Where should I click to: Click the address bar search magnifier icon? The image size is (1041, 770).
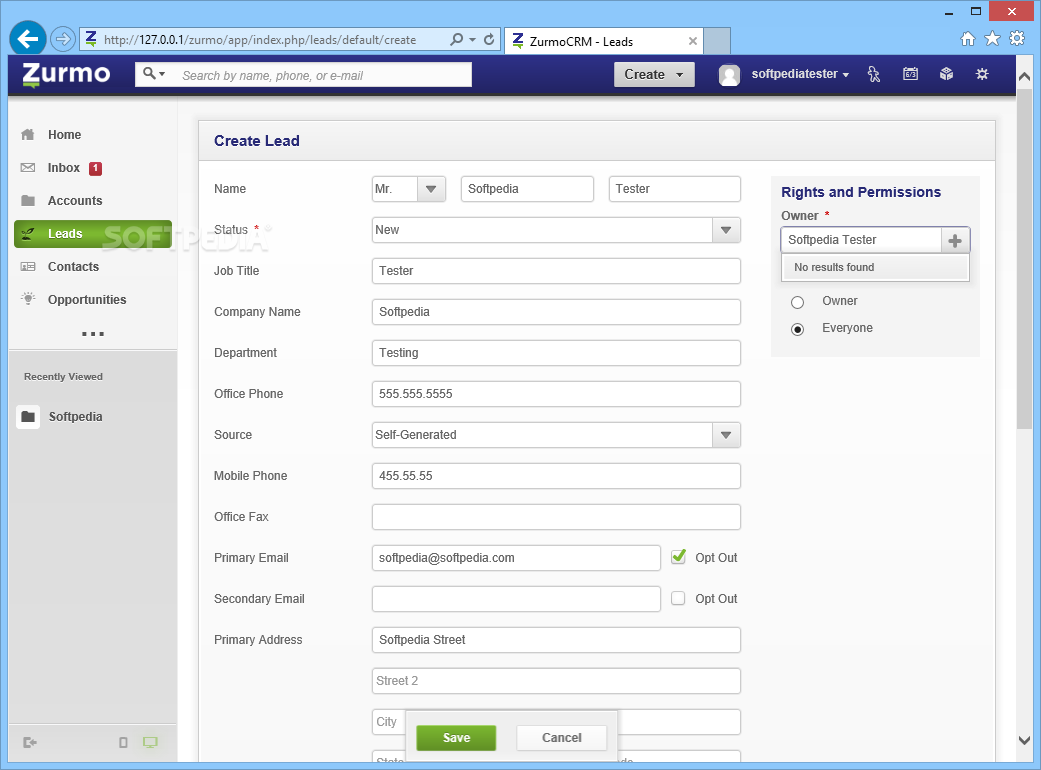tap(457, 39)
